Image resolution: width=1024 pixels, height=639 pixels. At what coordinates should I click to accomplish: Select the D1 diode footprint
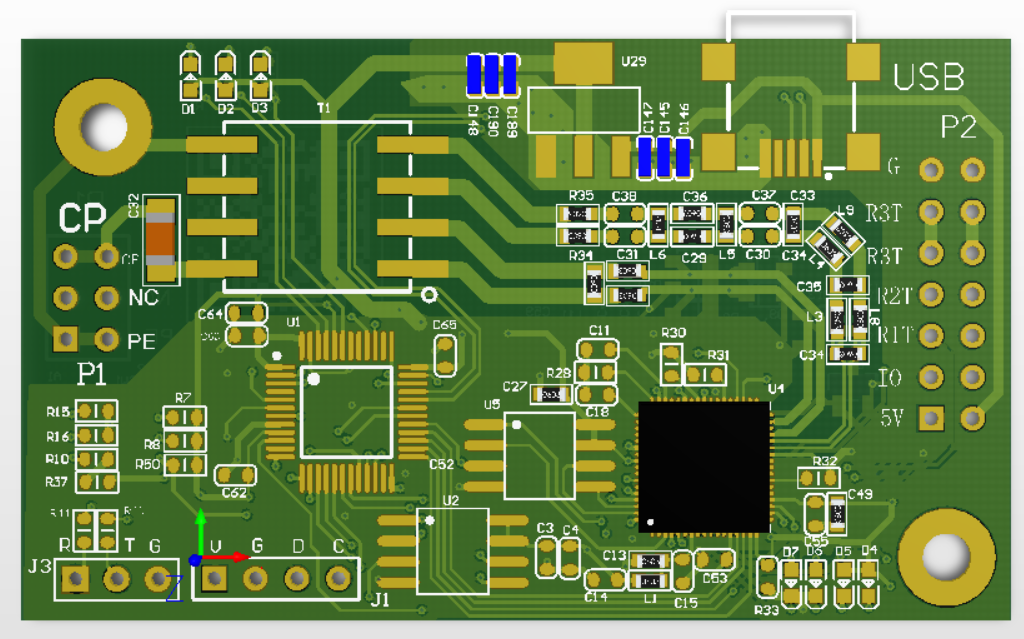tap(190, 75)
